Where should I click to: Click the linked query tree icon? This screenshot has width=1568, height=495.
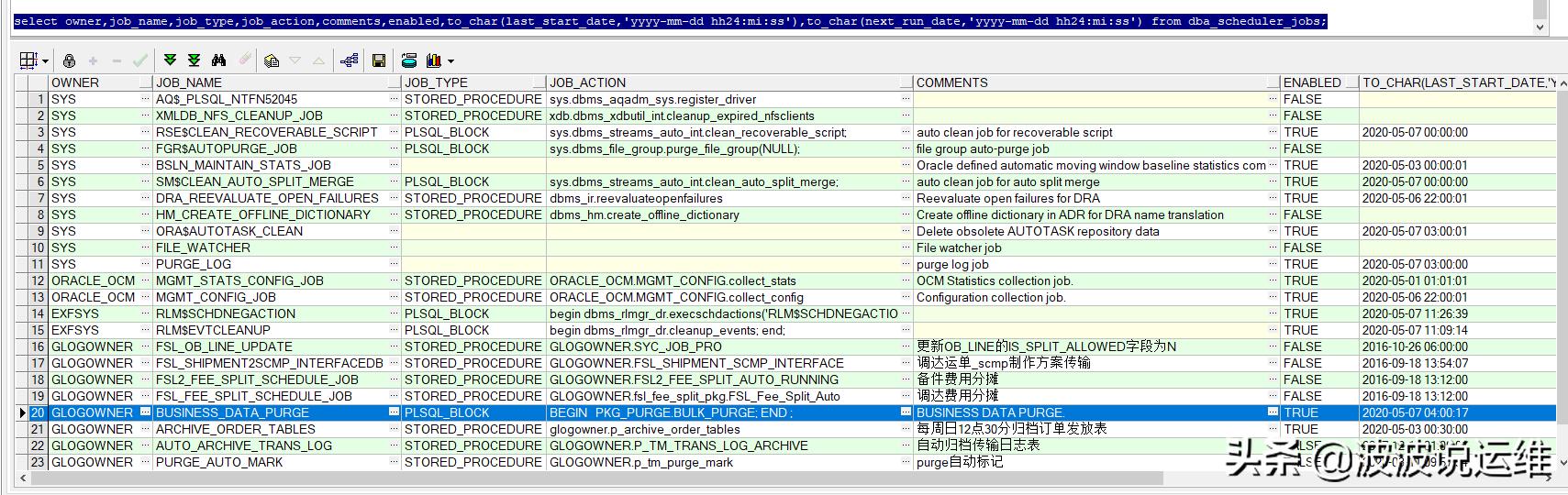349,60
